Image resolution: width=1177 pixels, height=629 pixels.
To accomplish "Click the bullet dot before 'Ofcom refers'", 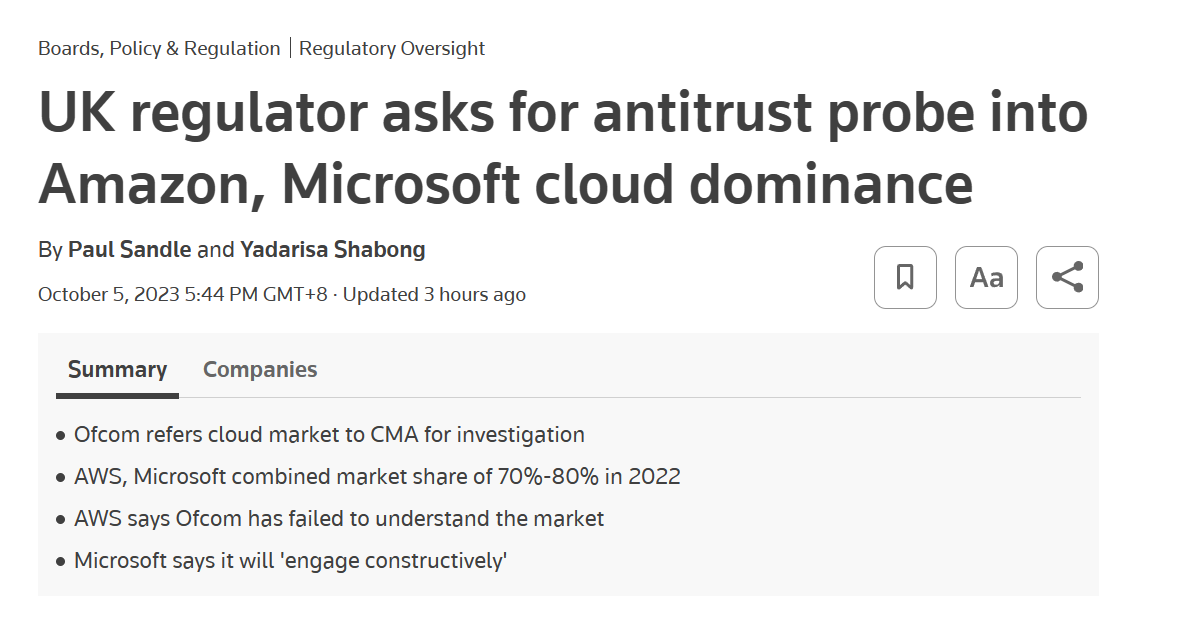I will pyautogui.click(x=61, y=435).
